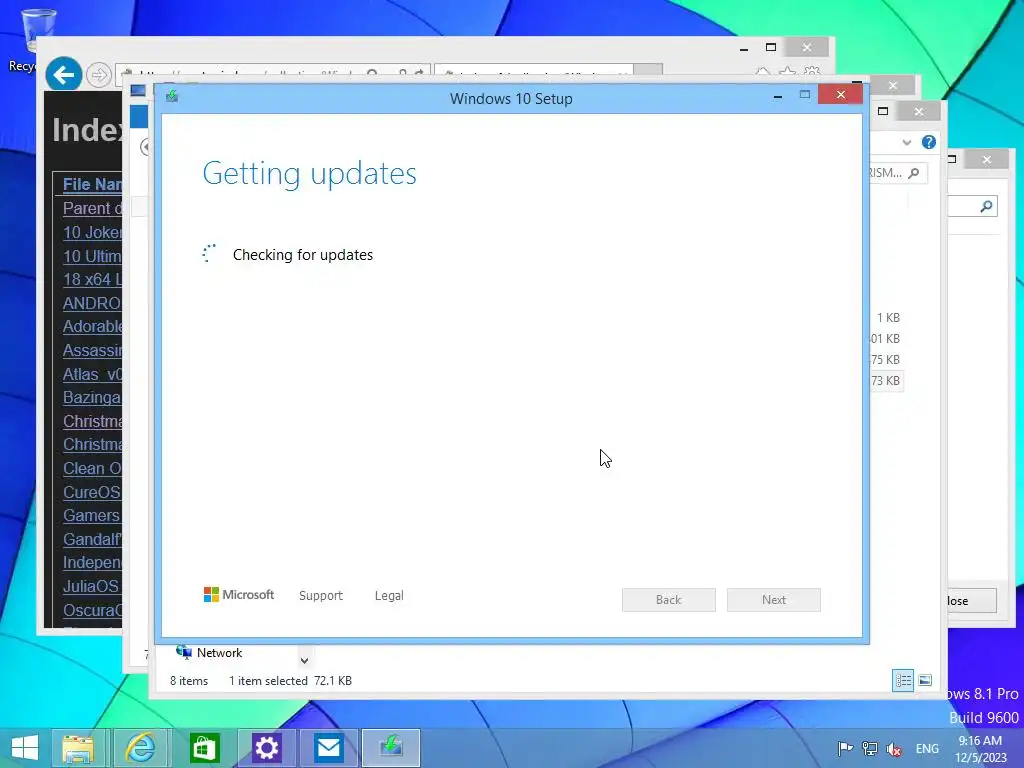
Task: Open the Action Center flag in tray
Action: 844,748
